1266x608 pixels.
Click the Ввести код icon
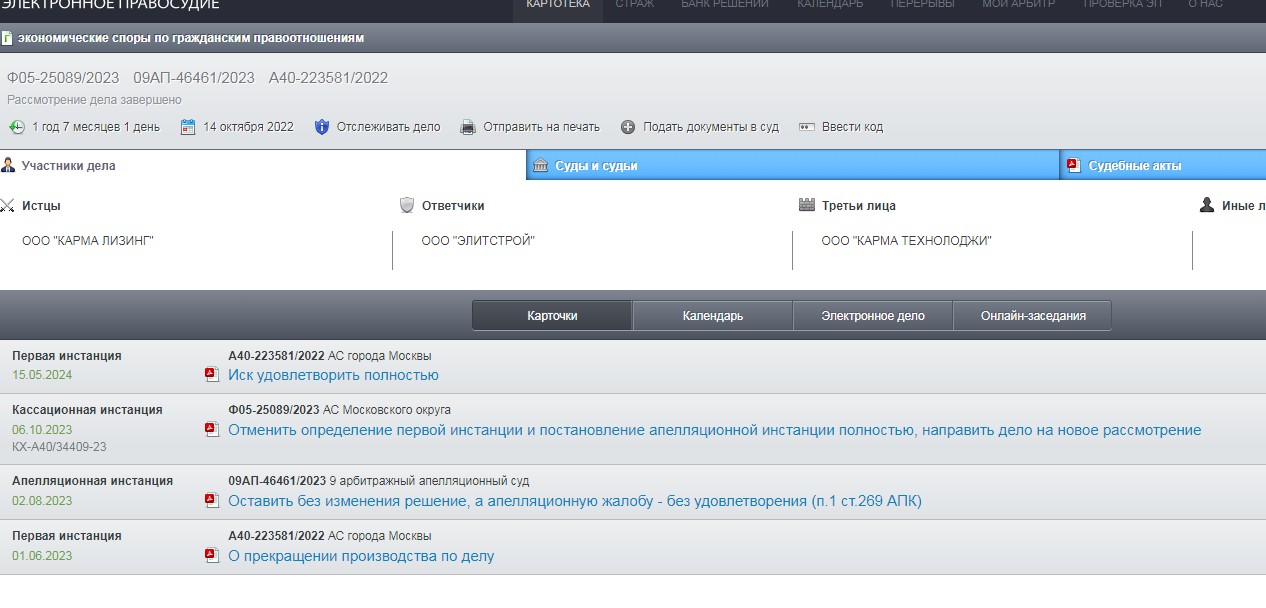803,127
